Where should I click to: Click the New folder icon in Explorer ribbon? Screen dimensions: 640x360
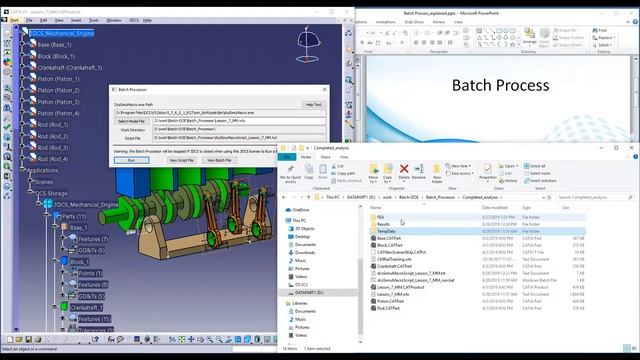pyautogui.click(x=437, y=173)
